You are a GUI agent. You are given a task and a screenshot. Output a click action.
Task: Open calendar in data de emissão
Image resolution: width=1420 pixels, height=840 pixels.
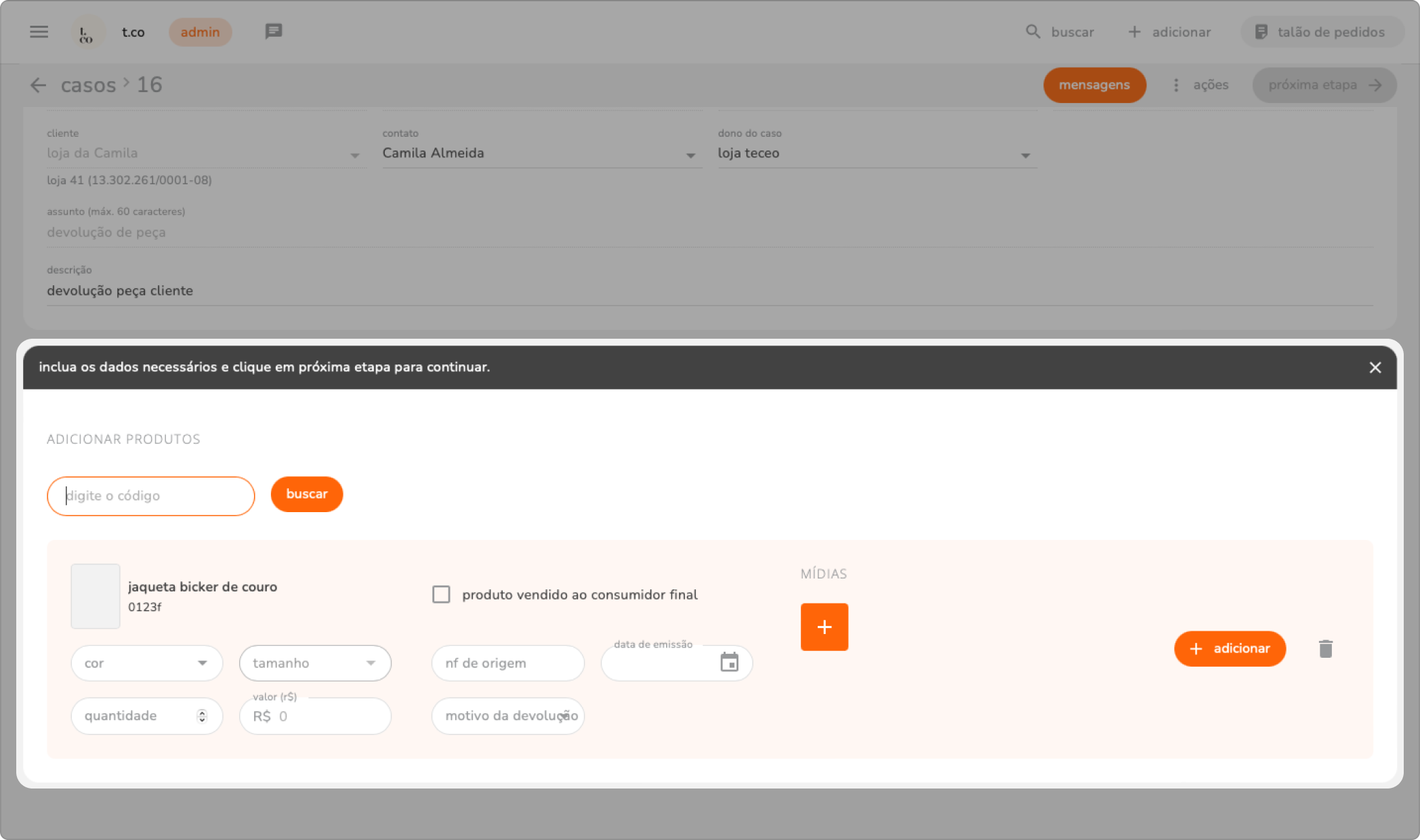pos(729,663)
